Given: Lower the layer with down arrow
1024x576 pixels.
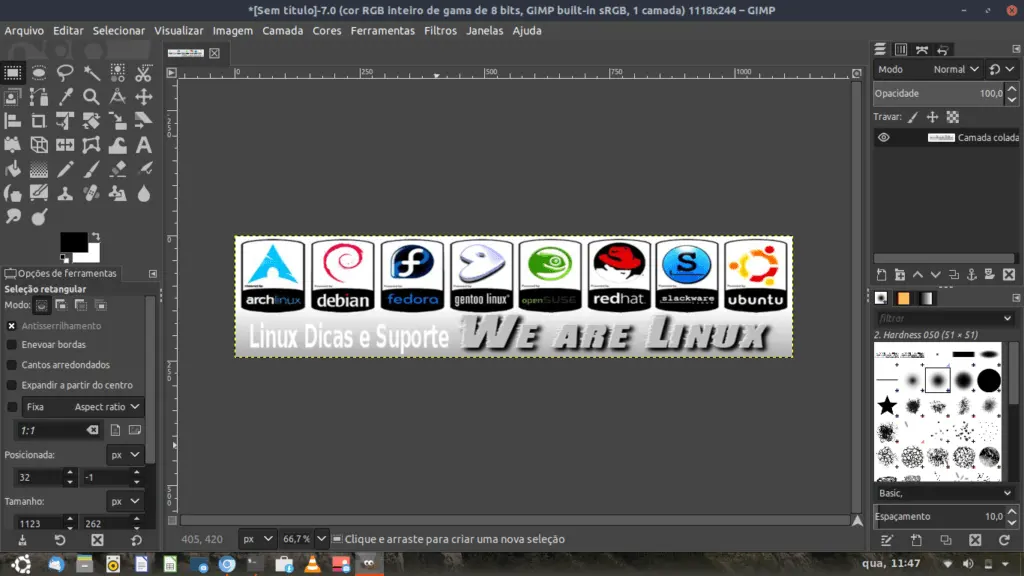Looking at the screenshot, I should point(936,275).
